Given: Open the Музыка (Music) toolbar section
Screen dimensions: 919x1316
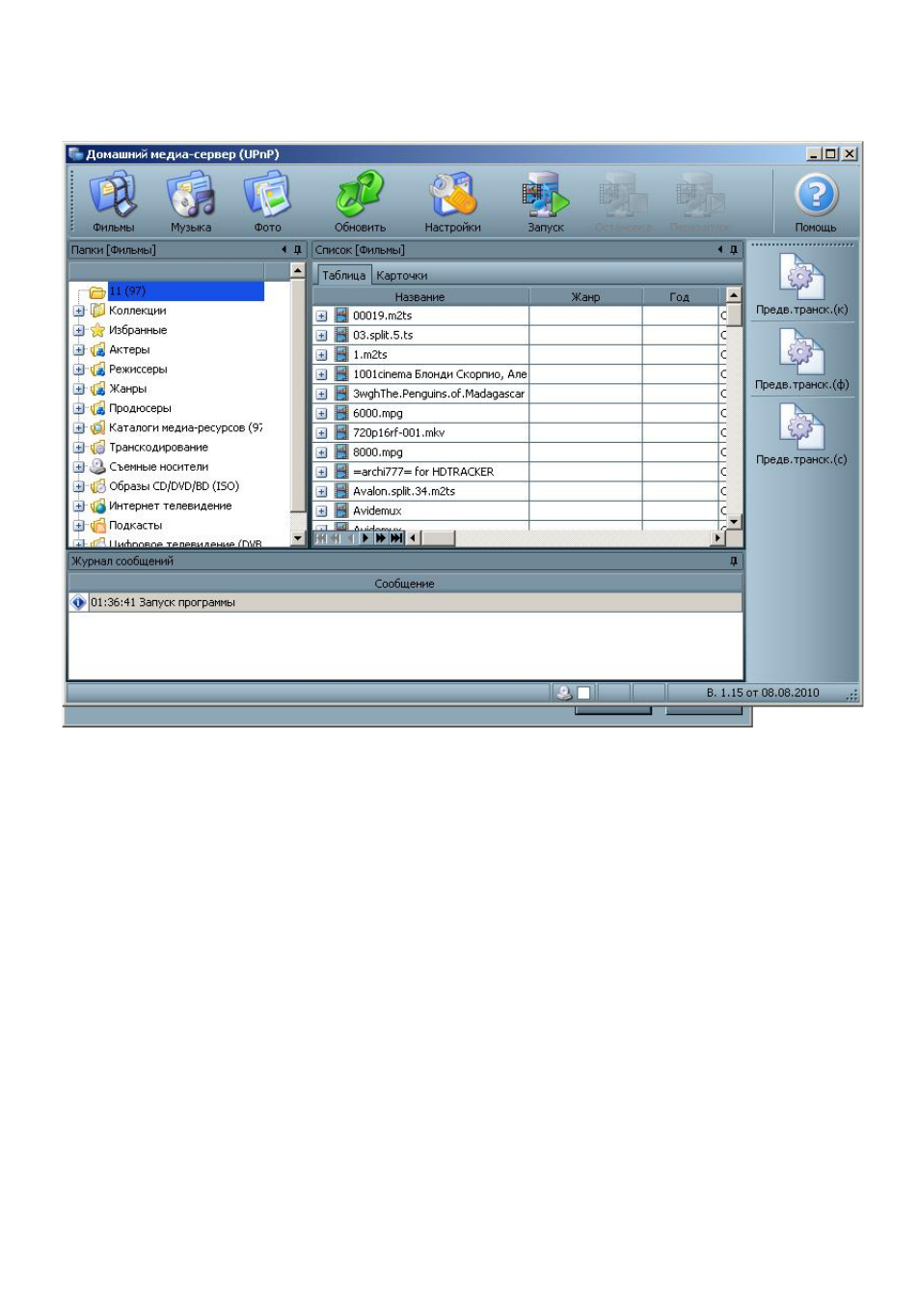Looking at the screenshot, I should (191, 201).
